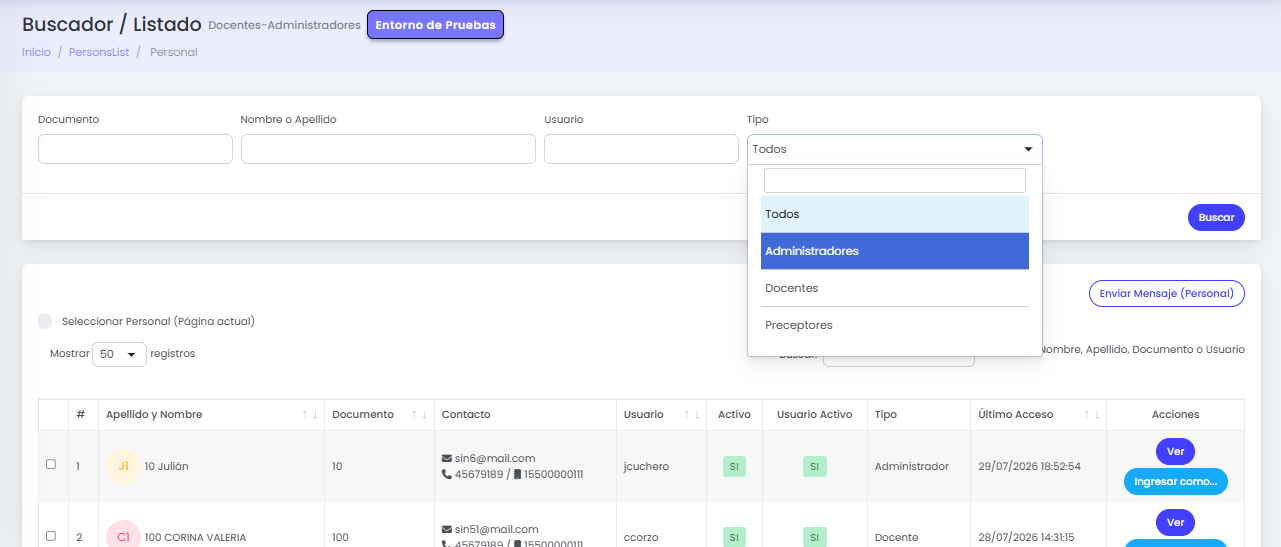Click the name 10 Julián
This screenshot has height=547, width=1281.
(166, 466)
